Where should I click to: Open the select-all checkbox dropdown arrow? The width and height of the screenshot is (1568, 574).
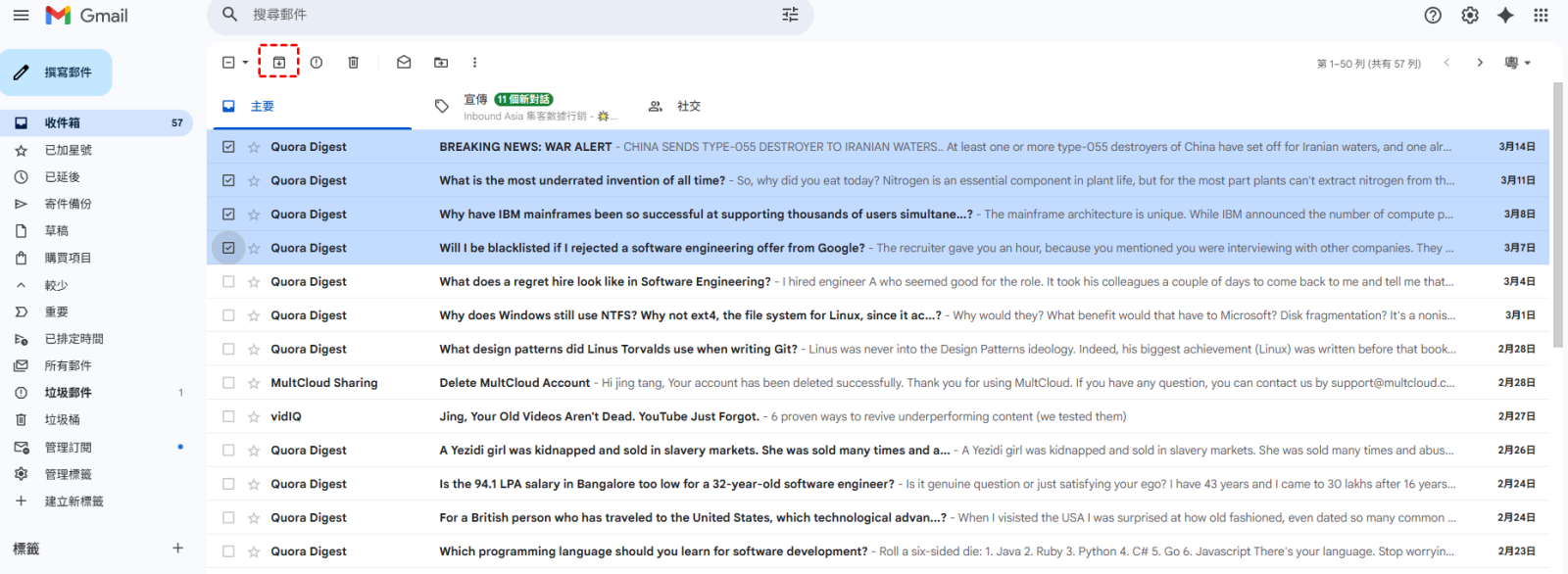pos(245,63)
